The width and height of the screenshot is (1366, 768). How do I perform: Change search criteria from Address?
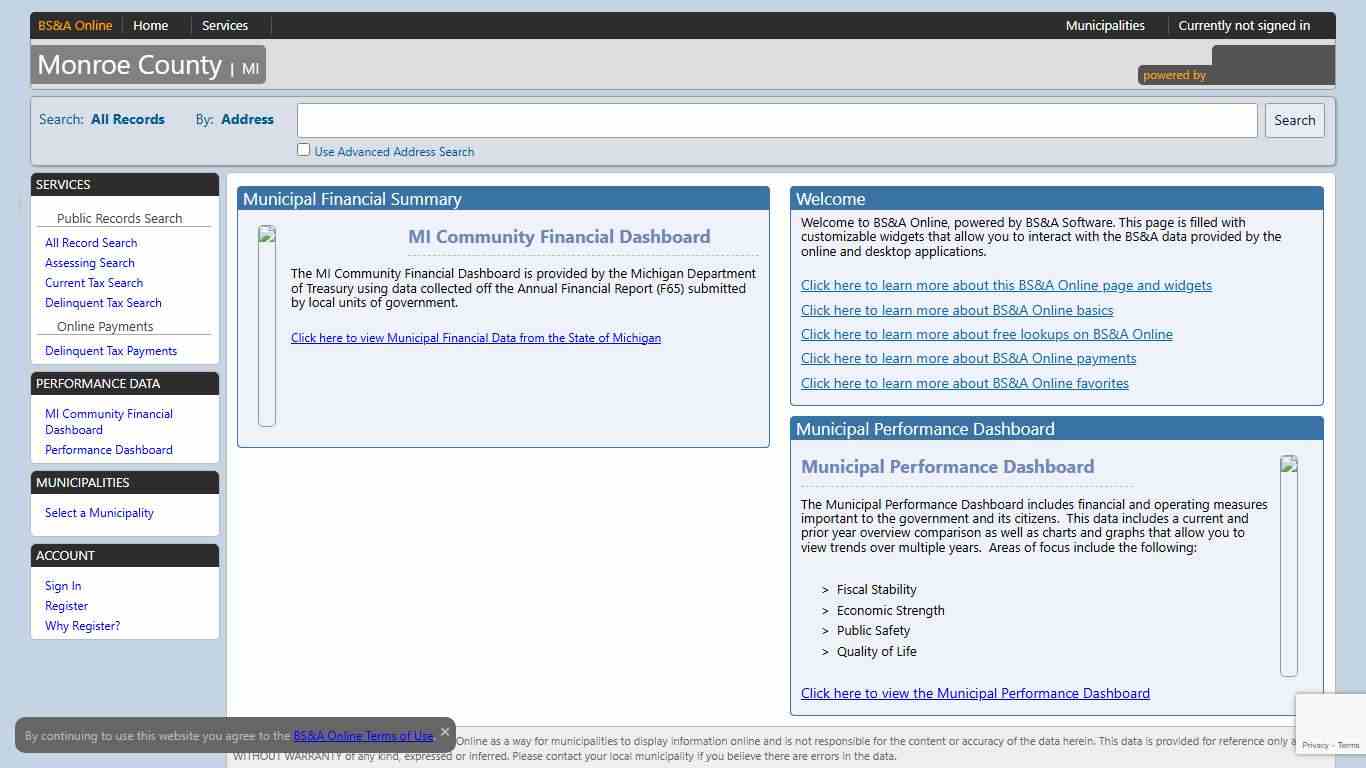[247, 119]
